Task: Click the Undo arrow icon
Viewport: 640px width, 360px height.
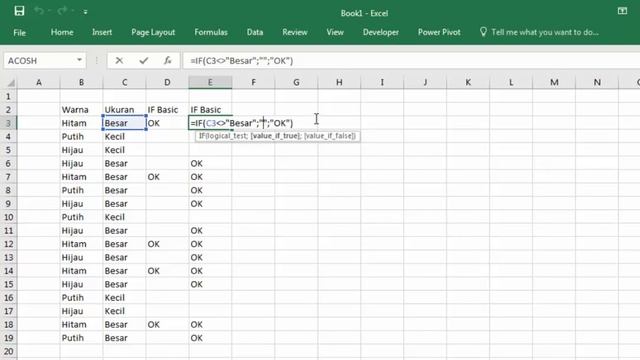Action: point(39,11)
